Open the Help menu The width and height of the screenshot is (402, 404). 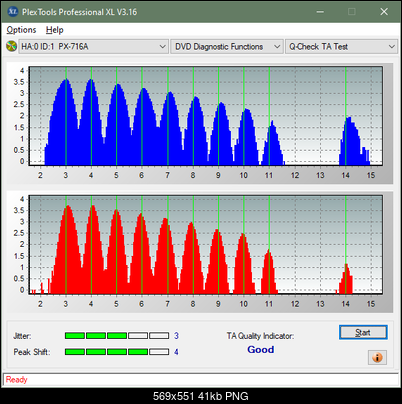click(x=55, y=30)
